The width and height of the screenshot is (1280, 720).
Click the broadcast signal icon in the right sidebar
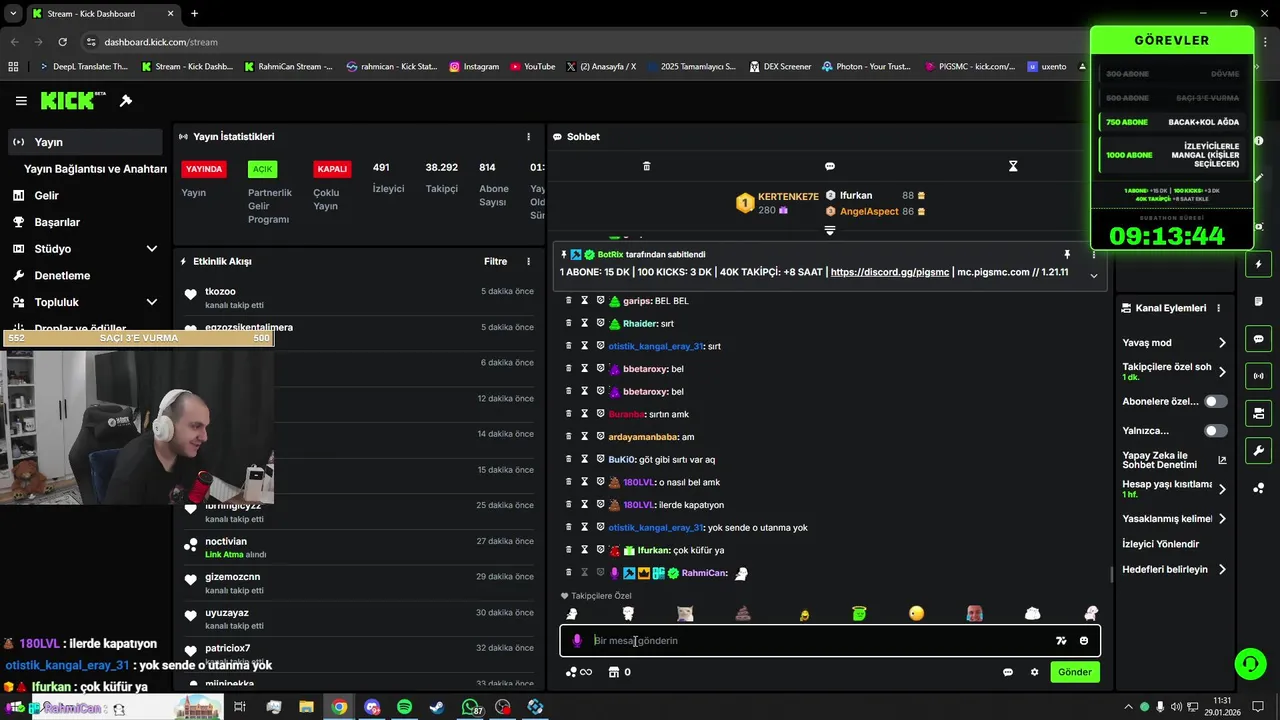(1259, 376)
